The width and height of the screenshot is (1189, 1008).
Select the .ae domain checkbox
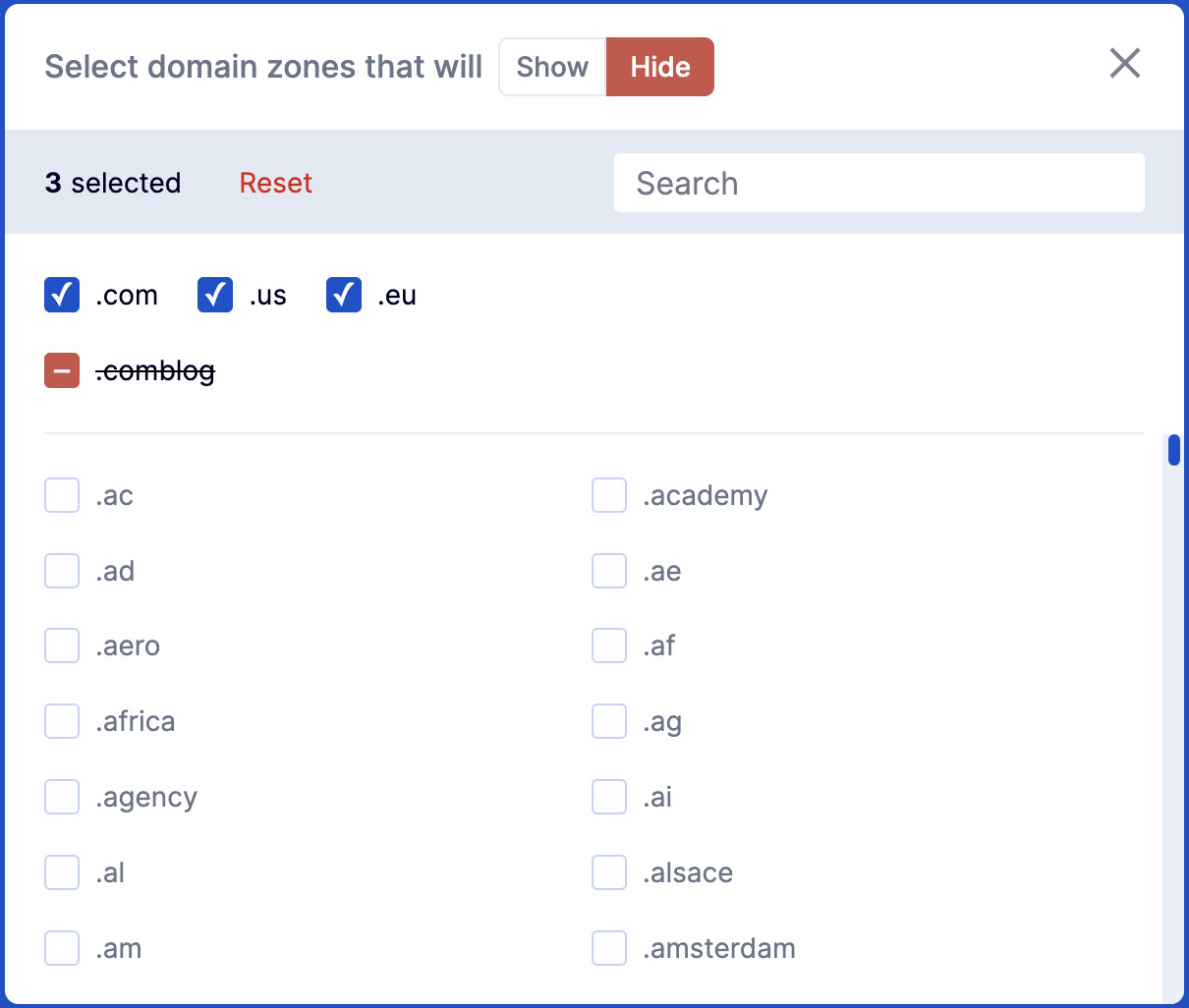coord(609,571)
